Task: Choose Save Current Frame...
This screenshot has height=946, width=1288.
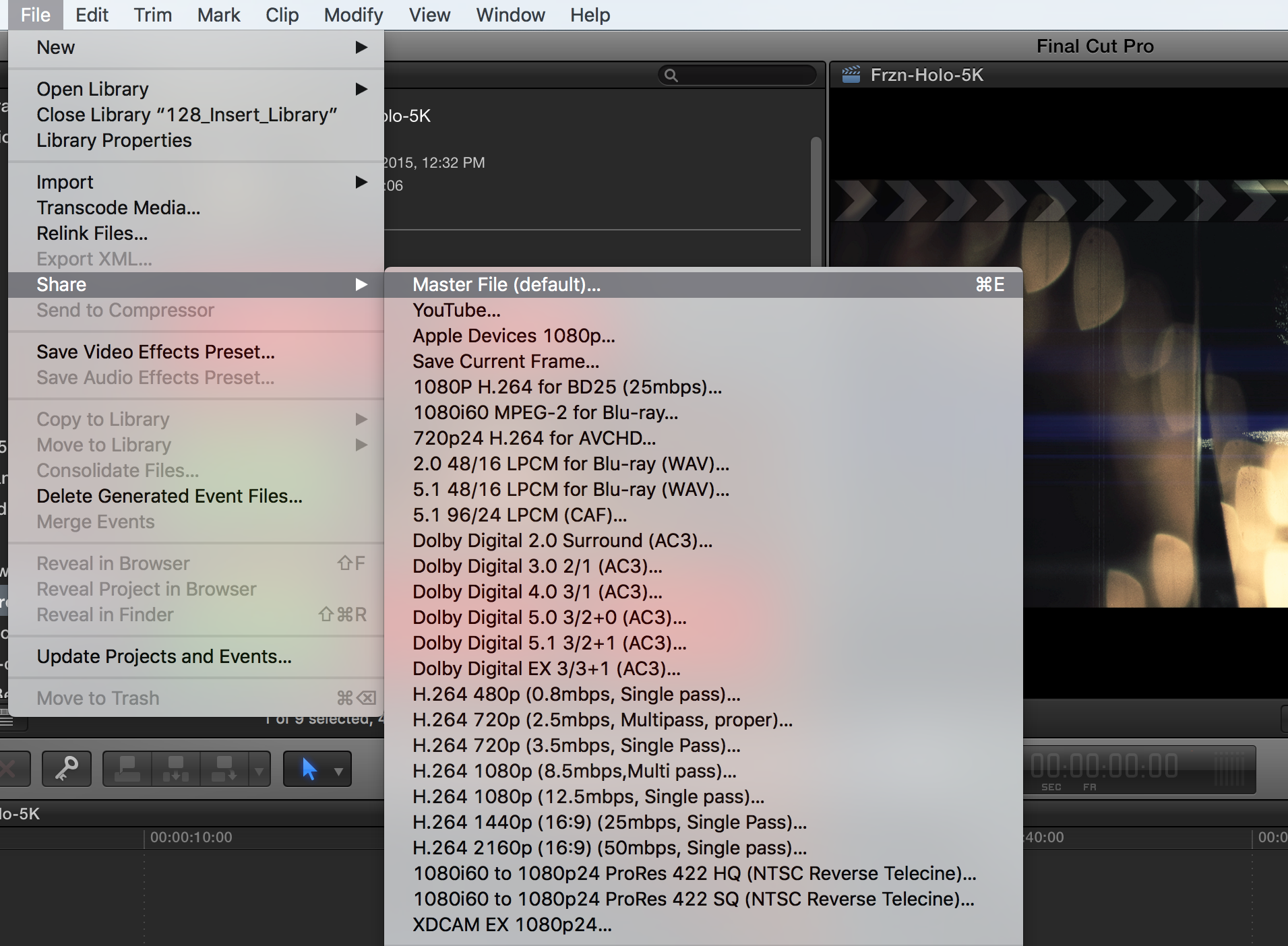Action: click(704, 361)
